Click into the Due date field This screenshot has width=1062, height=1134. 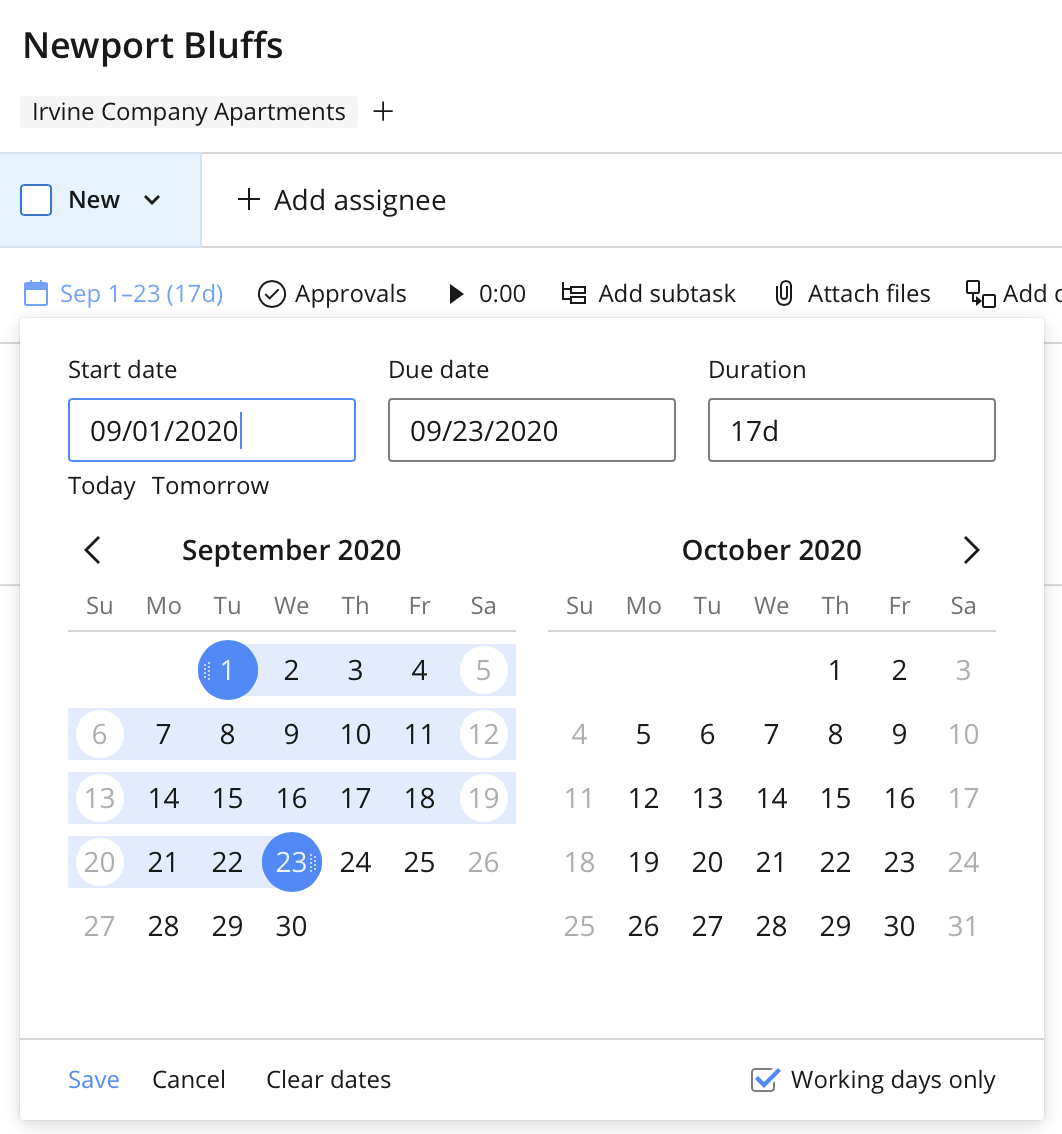[531, 431]
